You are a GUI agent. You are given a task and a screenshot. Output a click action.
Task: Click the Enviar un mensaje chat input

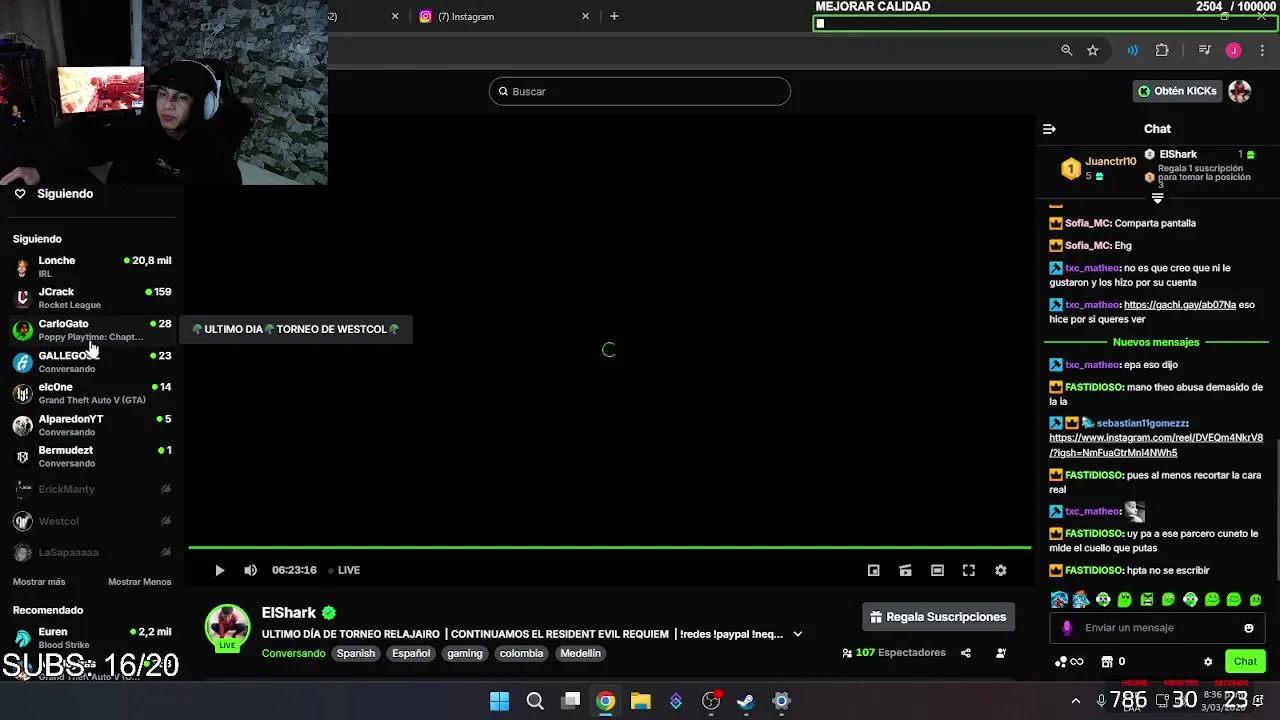pyautogui.click(x=1157, y=628)
